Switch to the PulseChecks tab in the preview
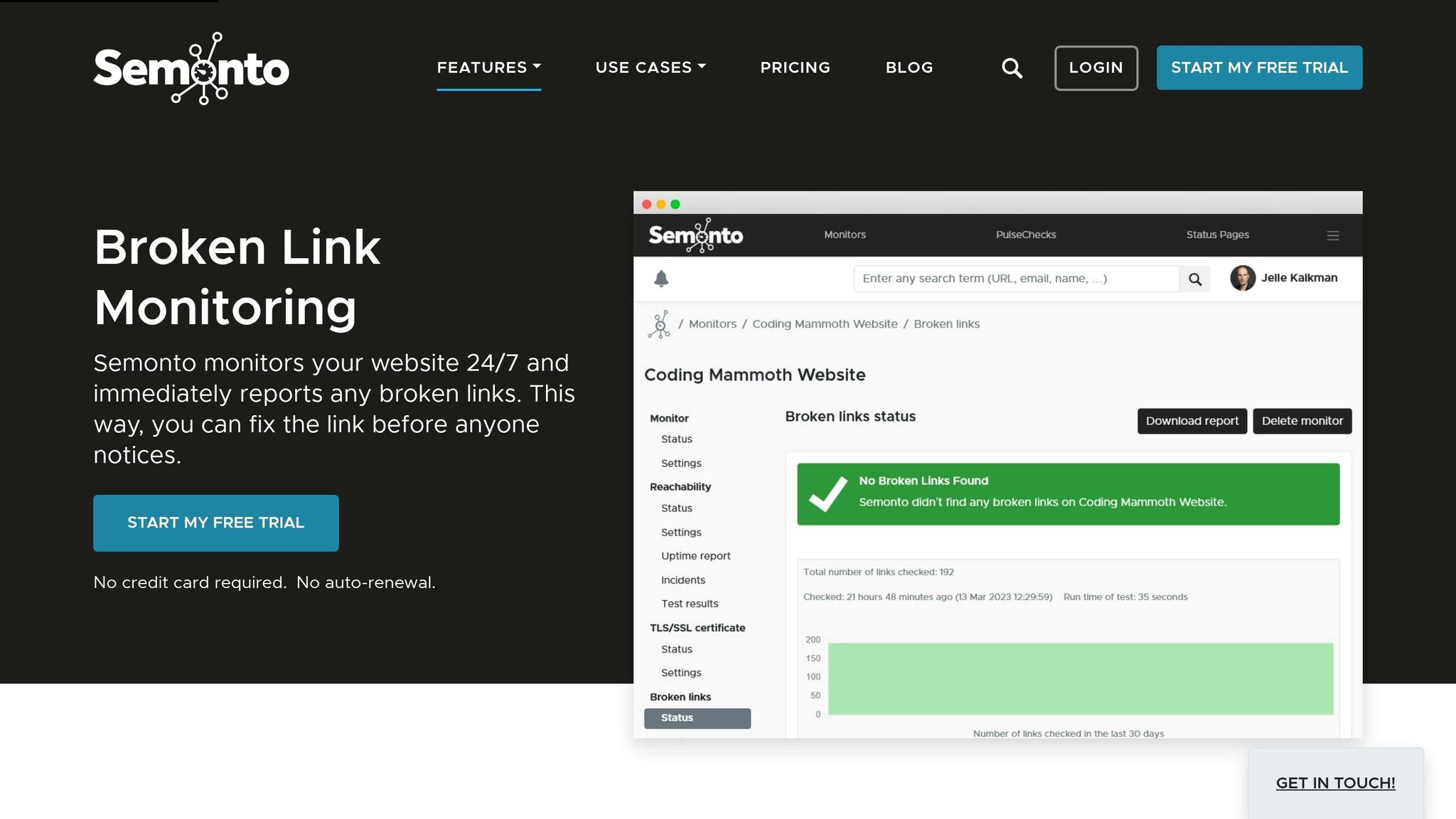 coord(1026,235)
